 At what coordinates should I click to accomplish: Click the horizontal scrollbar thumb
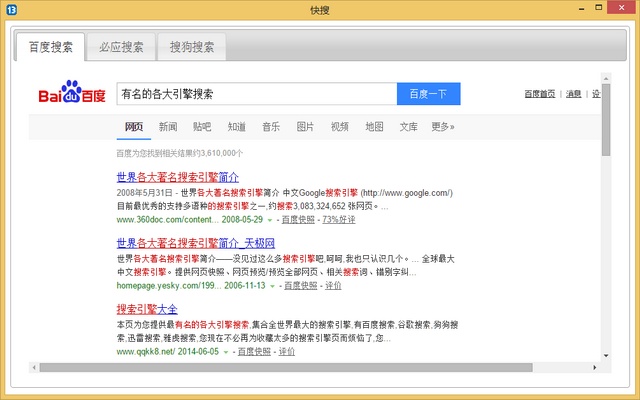click(286, 368)
